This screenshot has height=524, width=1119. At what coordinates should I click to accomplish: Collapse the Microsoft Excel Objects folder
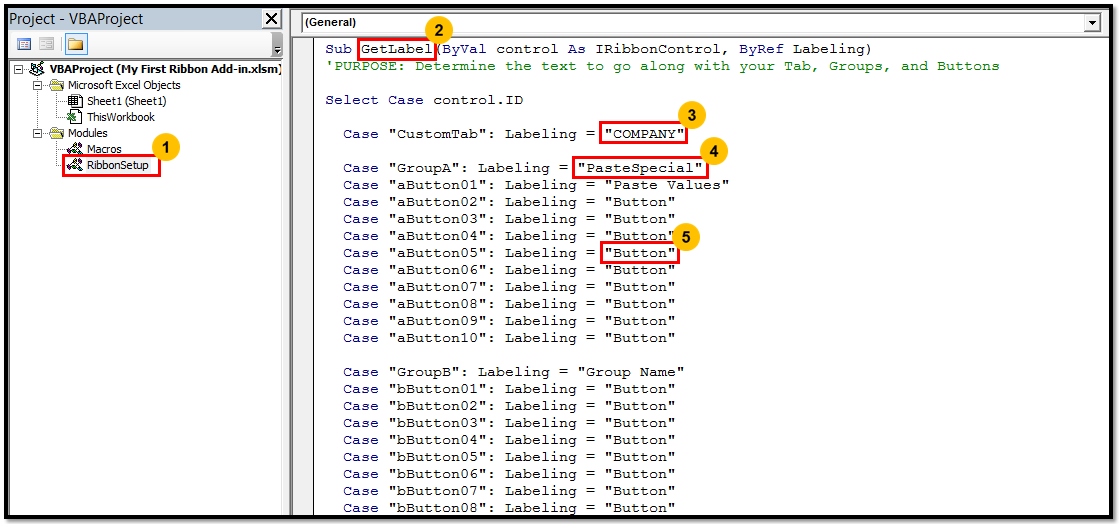37,85
